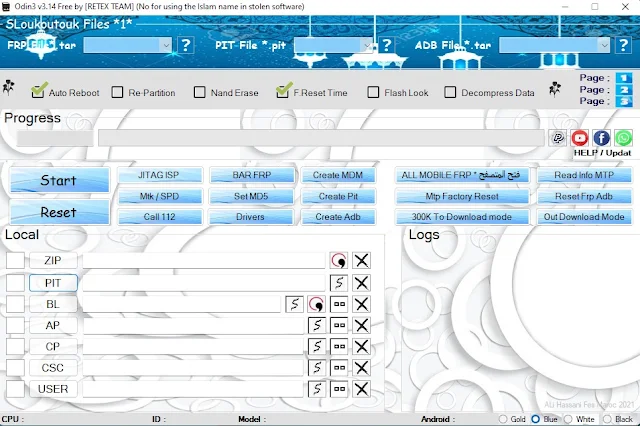Click the double-square icon in CSC row
Image resolution: width=640 pixels, height=426 pixels.
coord(339,368)
